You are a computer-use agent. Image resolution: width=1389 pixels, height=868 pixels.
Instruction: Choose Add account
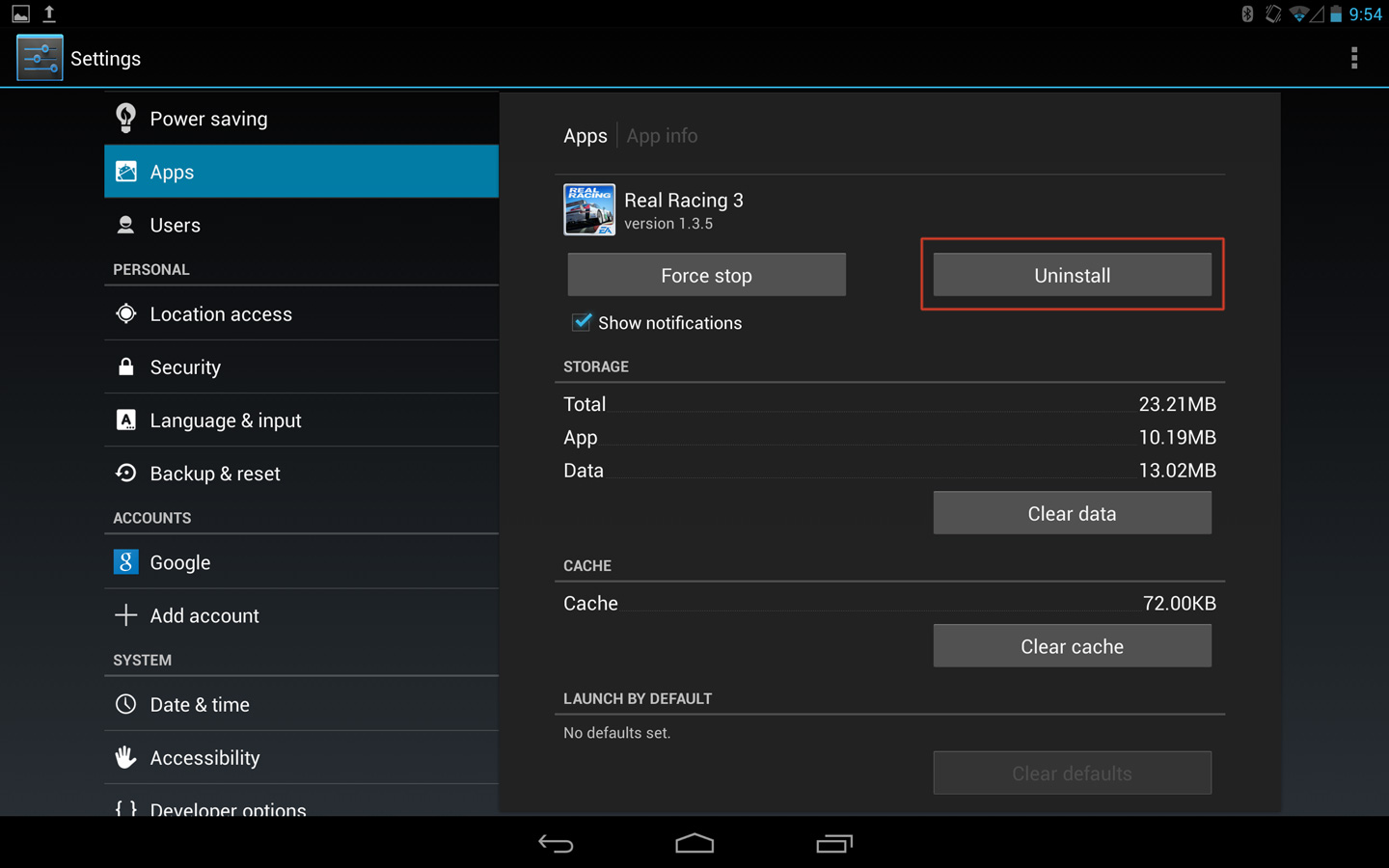tap(301, 615)
